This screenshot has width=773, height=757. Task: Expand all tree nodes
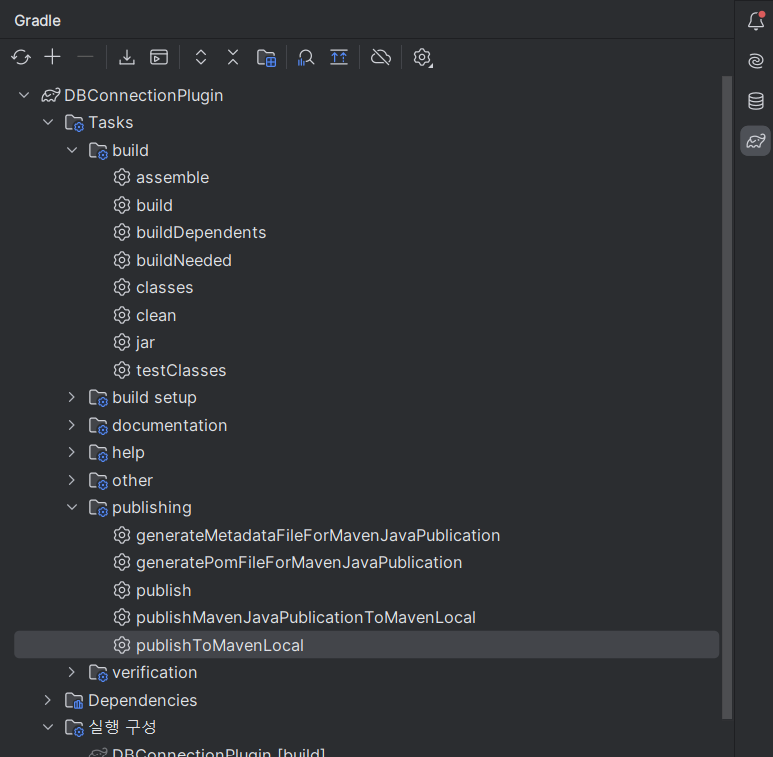pyautogui.click(x=201, y=57)
